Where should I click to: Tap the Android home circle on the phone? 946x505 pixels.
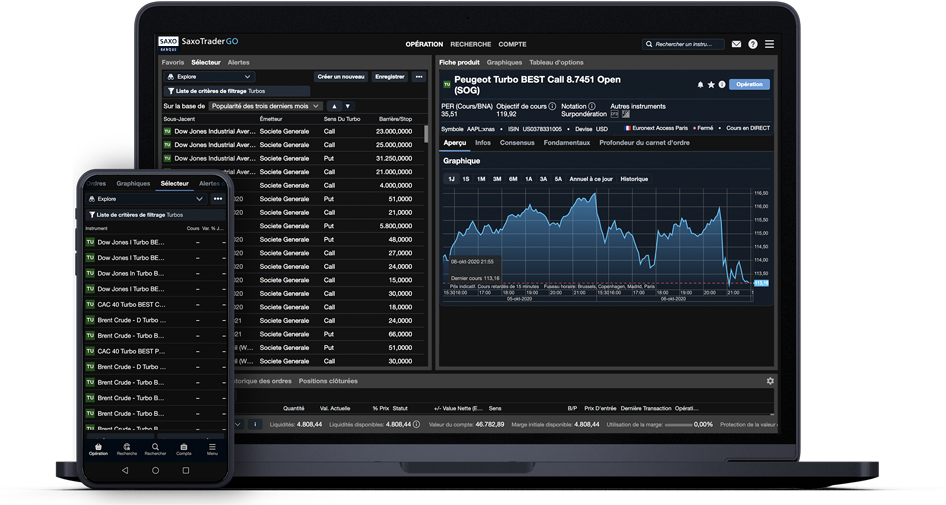(x=155, y=470)
